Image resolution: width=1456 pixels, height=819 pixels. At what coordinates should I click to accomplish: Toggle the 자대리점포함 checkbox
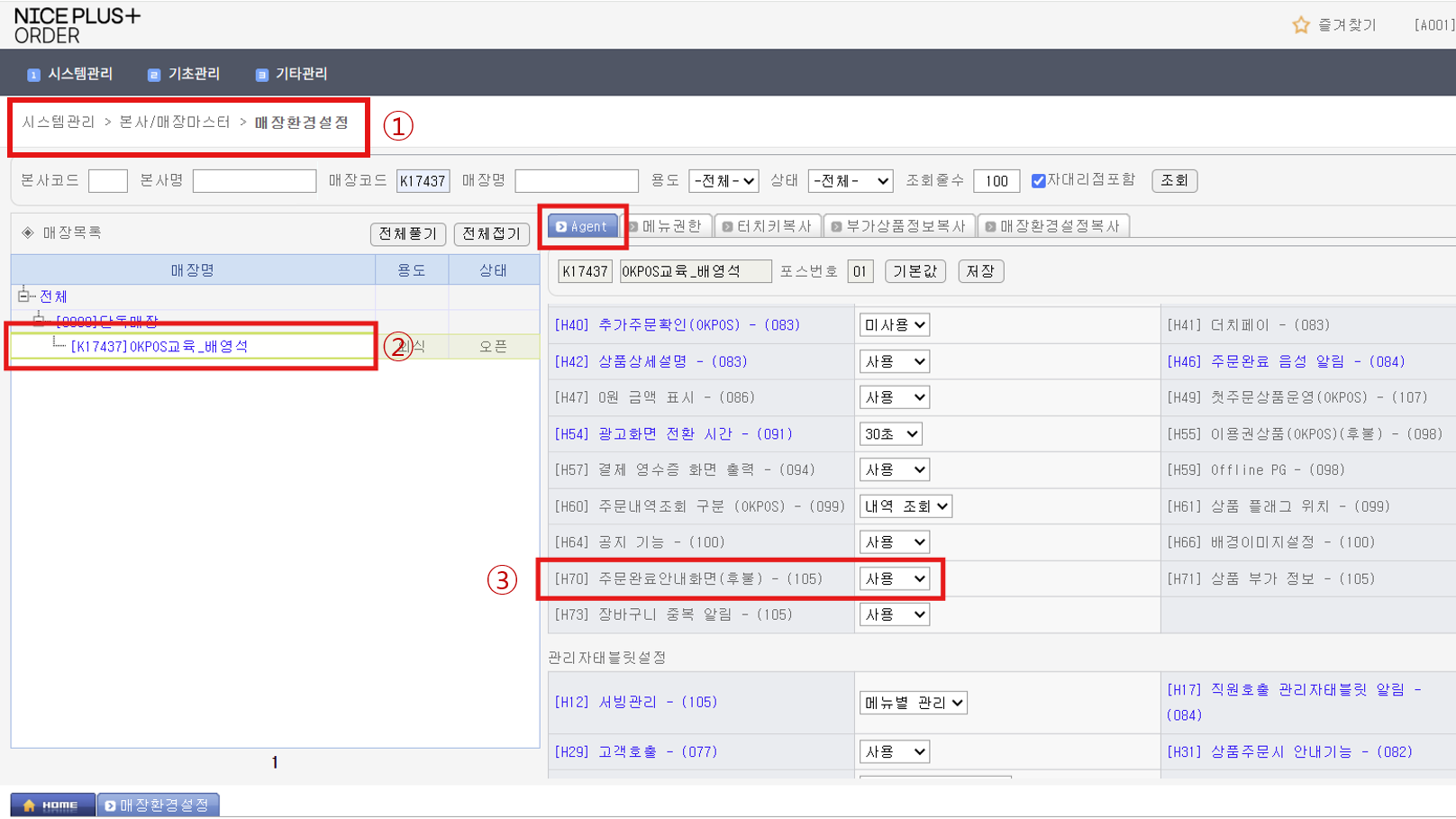pyautogui.click(x=1038, y=181)
